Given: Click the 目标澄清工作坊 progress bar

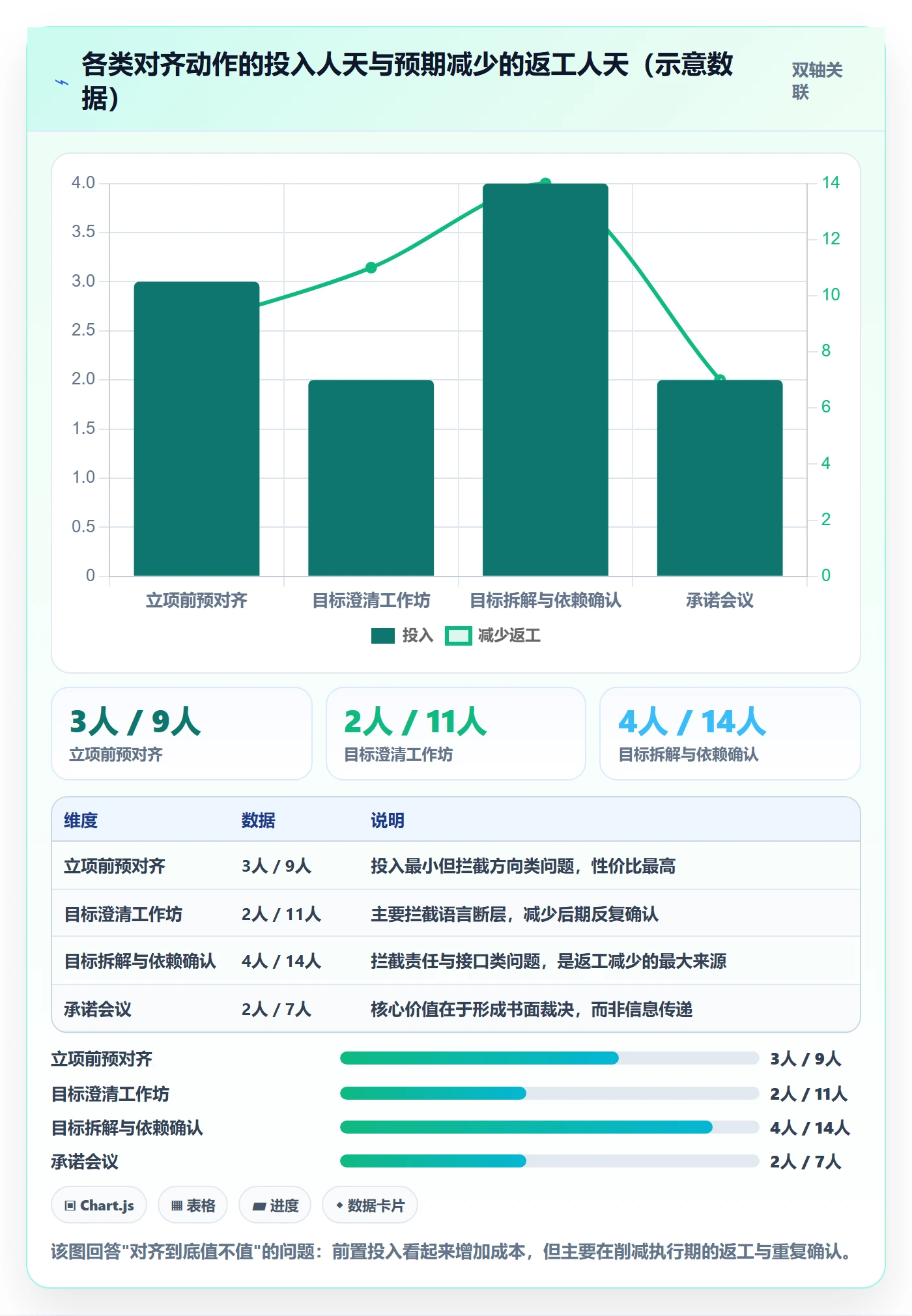Looking at the screenshot, I should click(550, 1093).
